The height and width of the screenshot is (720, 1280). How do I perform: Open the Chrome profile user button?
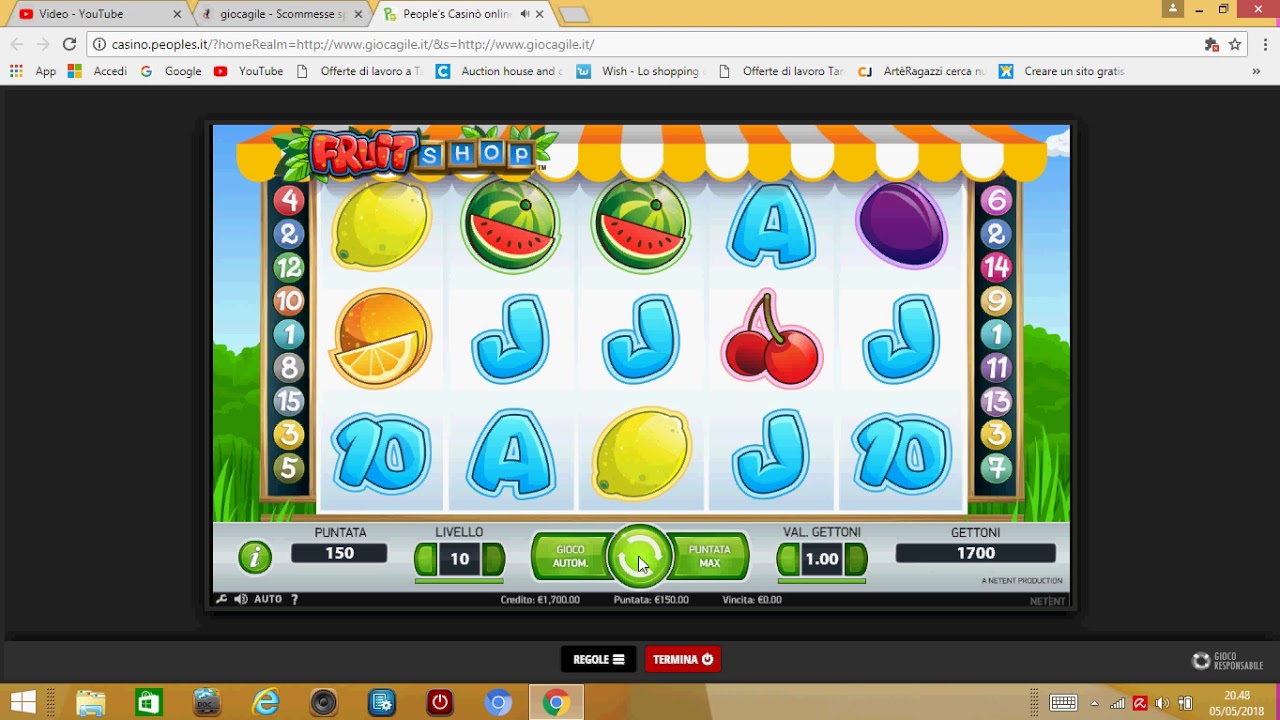point(1173,9)
